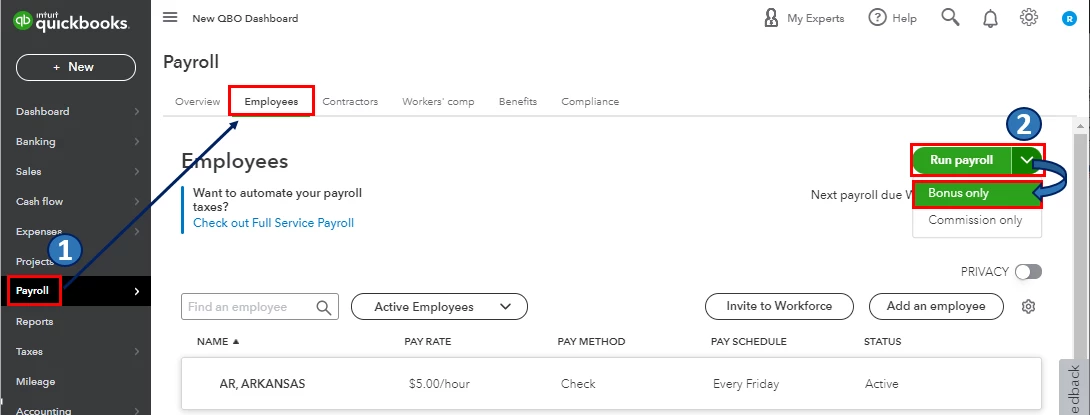Open Projects in the sidebar
The image size is (1090, 415).
point(35,261)
